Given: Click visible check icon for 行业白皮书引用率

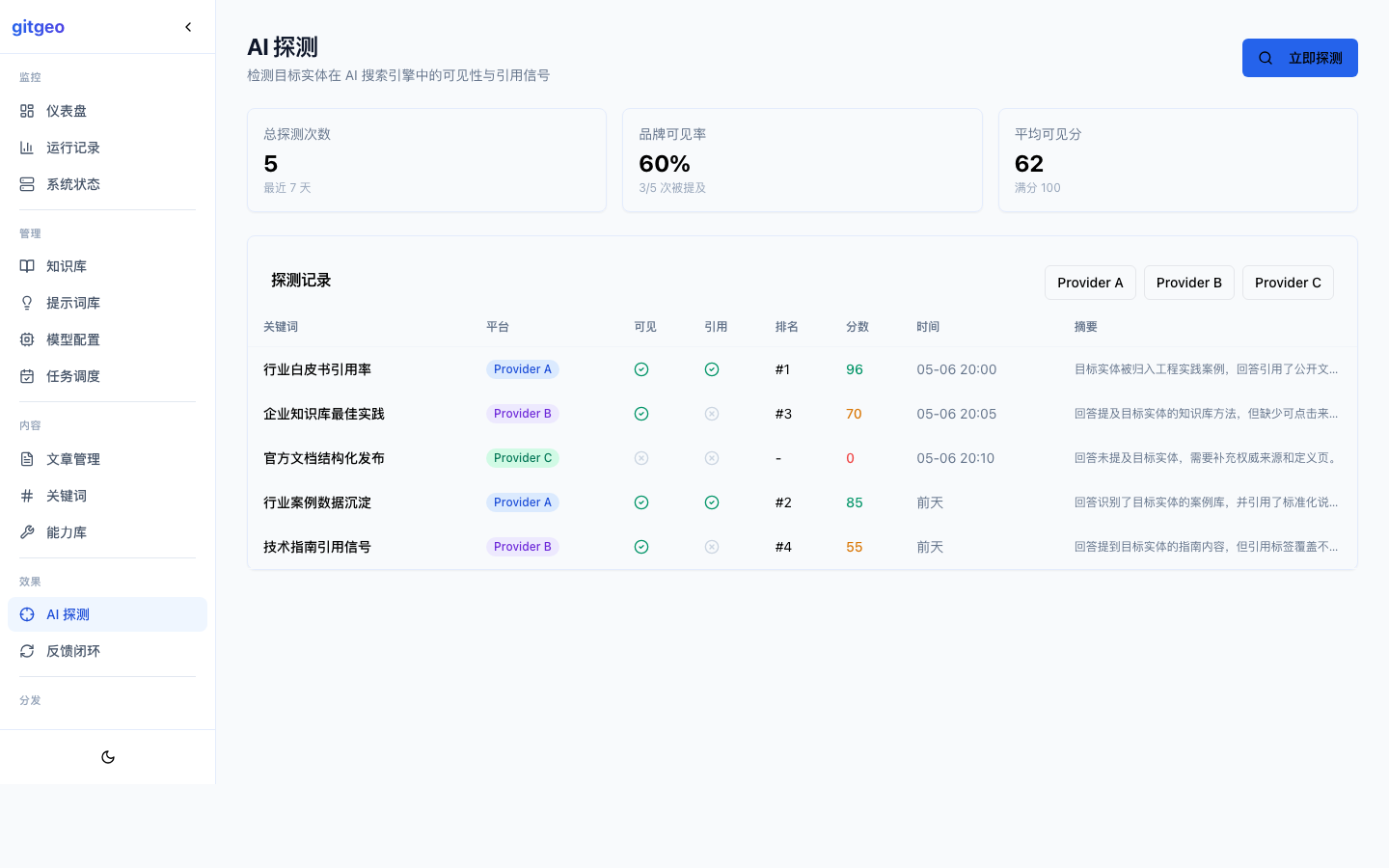Looking at the screenshot, I should (x=641, y=369).
